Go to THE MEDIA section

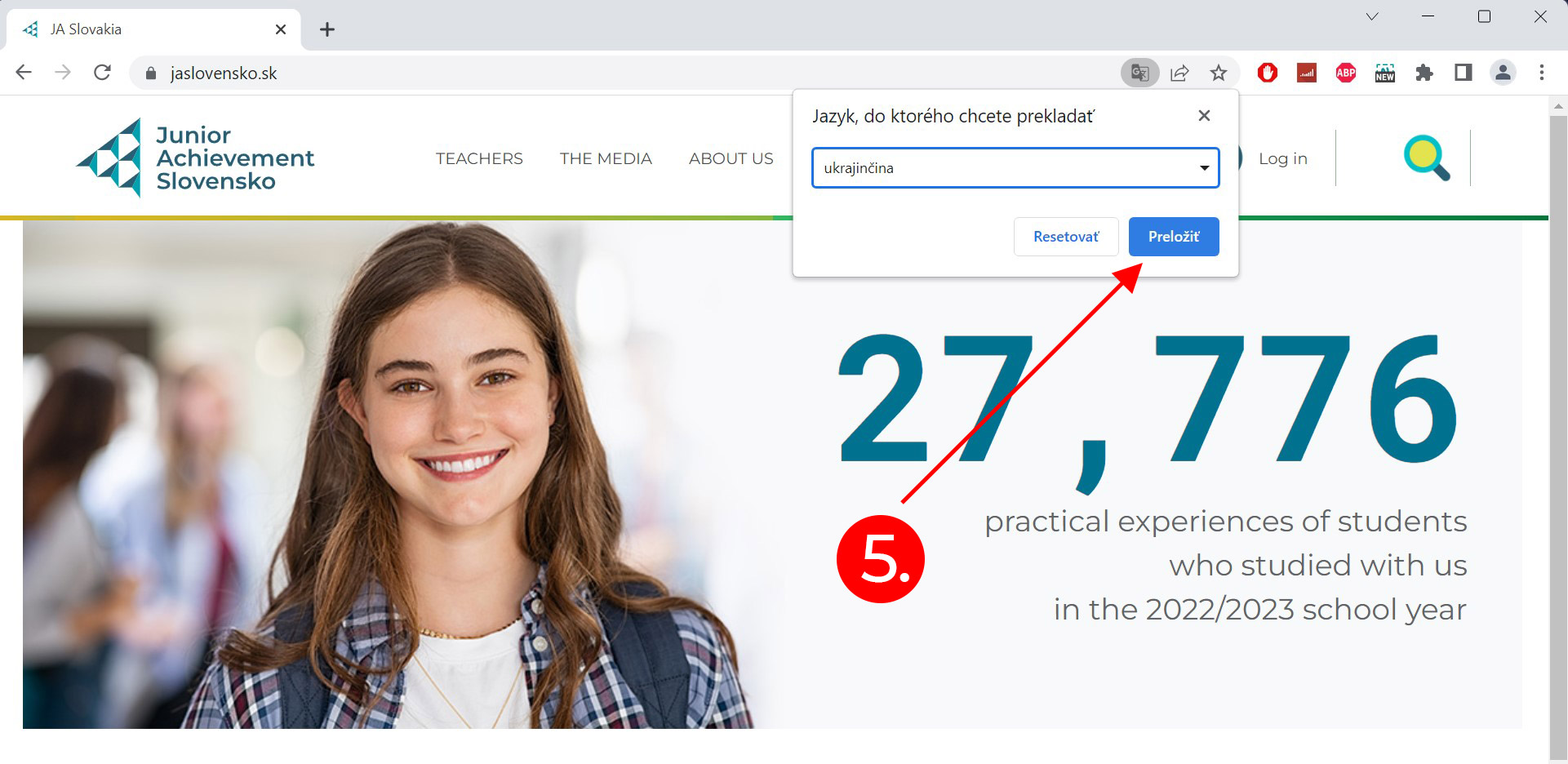(606, 158)
